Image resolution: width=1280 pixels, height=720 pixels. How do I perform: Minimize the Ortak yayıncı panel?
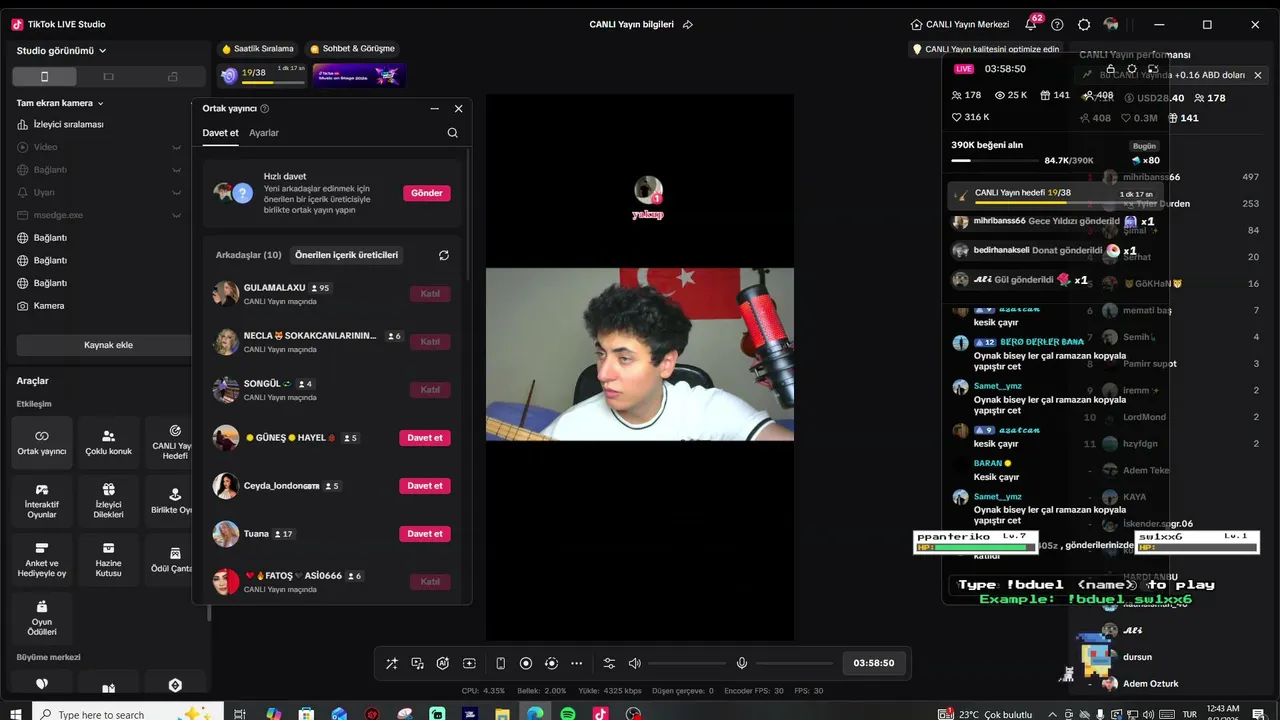click(434, 109)
